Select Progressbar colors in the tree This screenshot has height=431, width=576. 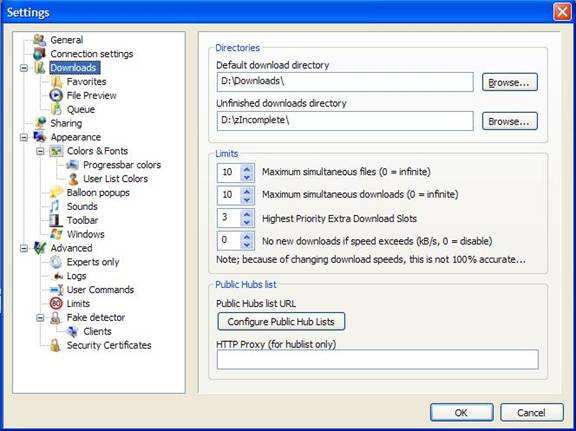122,165
